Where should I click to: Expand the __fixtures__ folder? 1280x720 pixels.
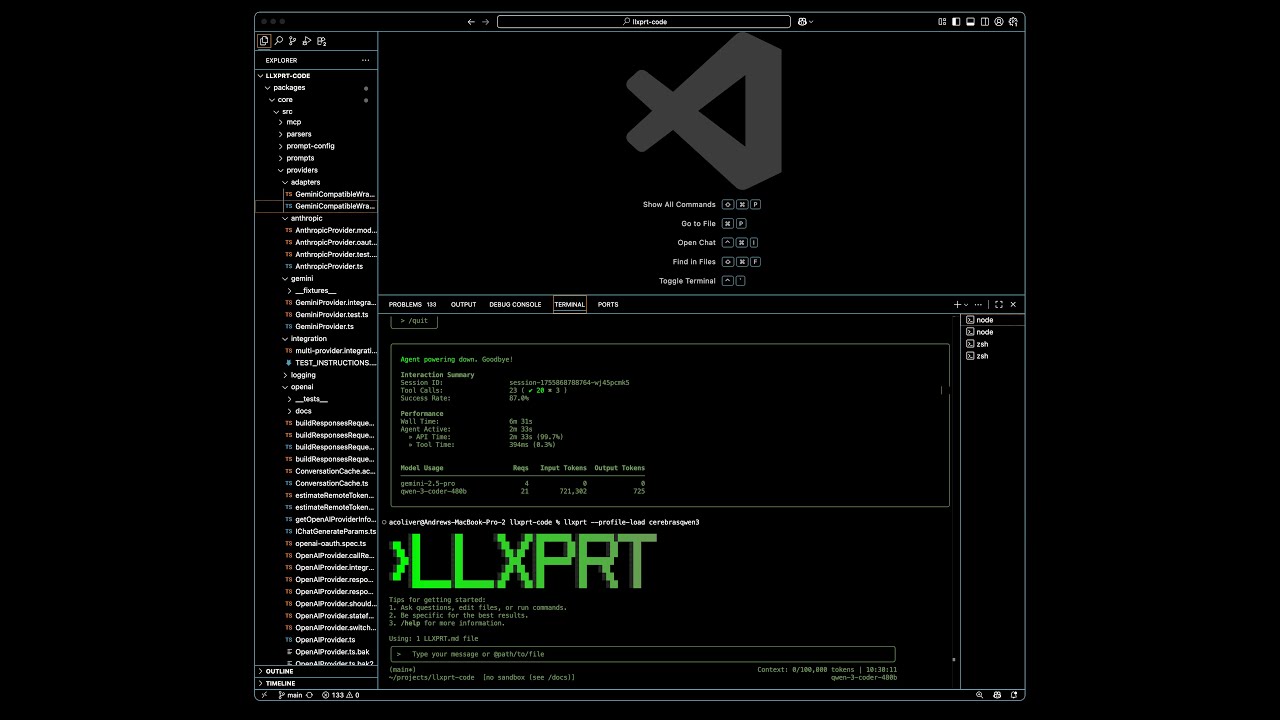(x=316, y=290)
